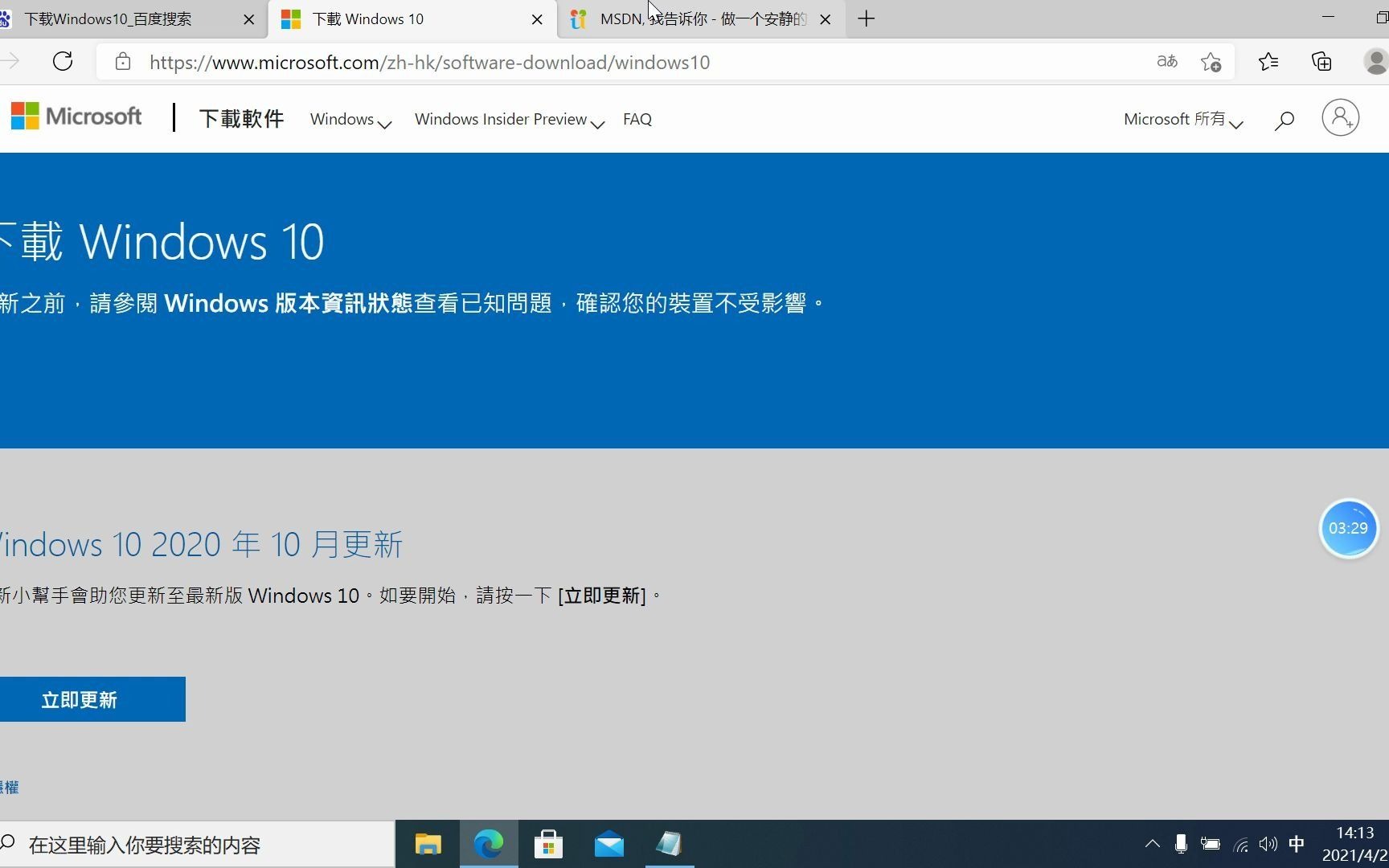Screen dimensions: 1389x868
Task: Click the 下載軟件 heading link
Action: click(242, 119)
